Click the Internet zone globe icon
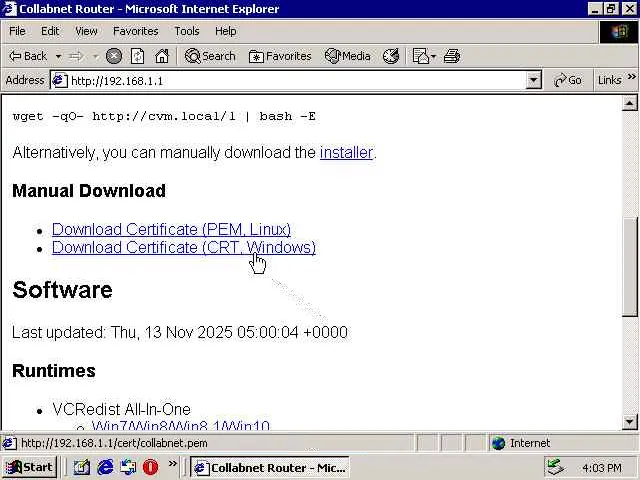The width and height of the screenshot is (640, 480). (498, 443)
